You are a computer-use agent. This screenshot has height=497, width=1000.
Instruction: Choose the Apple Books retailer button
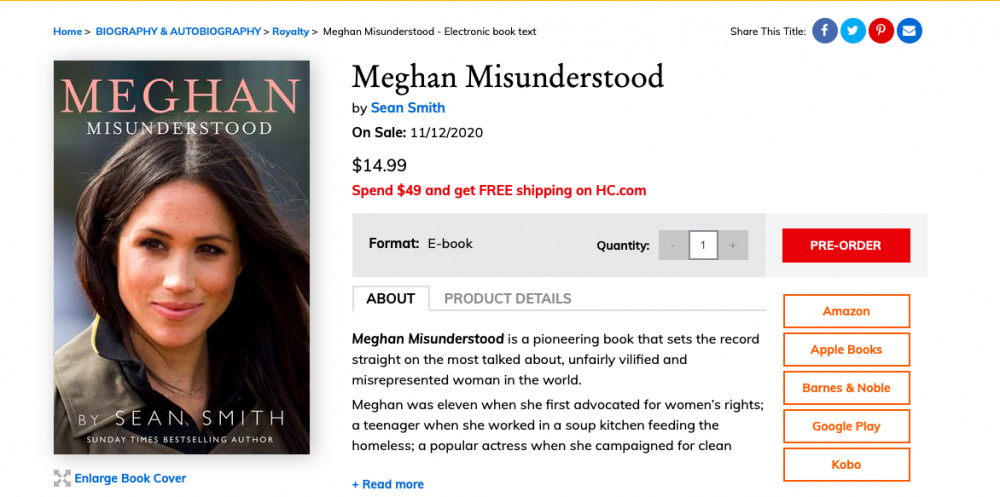click(x=846, y=350)
